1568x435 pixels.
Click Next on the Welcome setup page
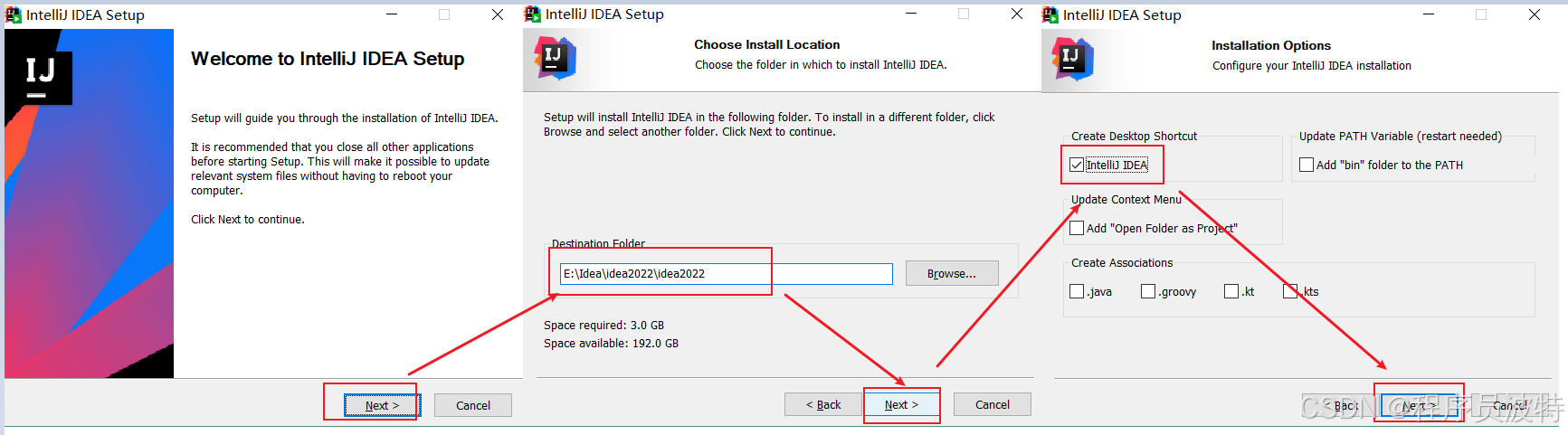[382, 405]
